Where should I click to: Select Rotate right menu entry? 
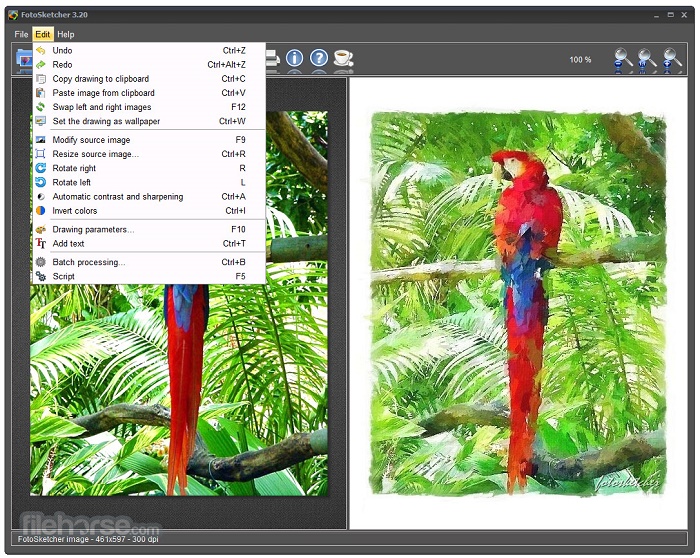74,169
